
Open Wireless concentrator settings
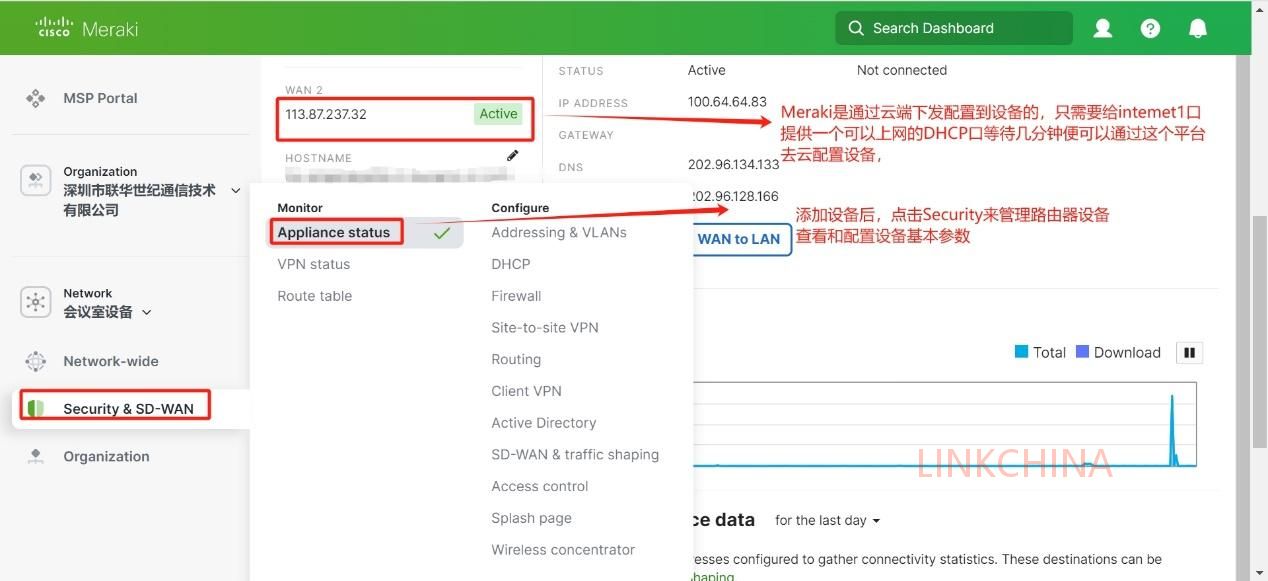pos(563,550)
